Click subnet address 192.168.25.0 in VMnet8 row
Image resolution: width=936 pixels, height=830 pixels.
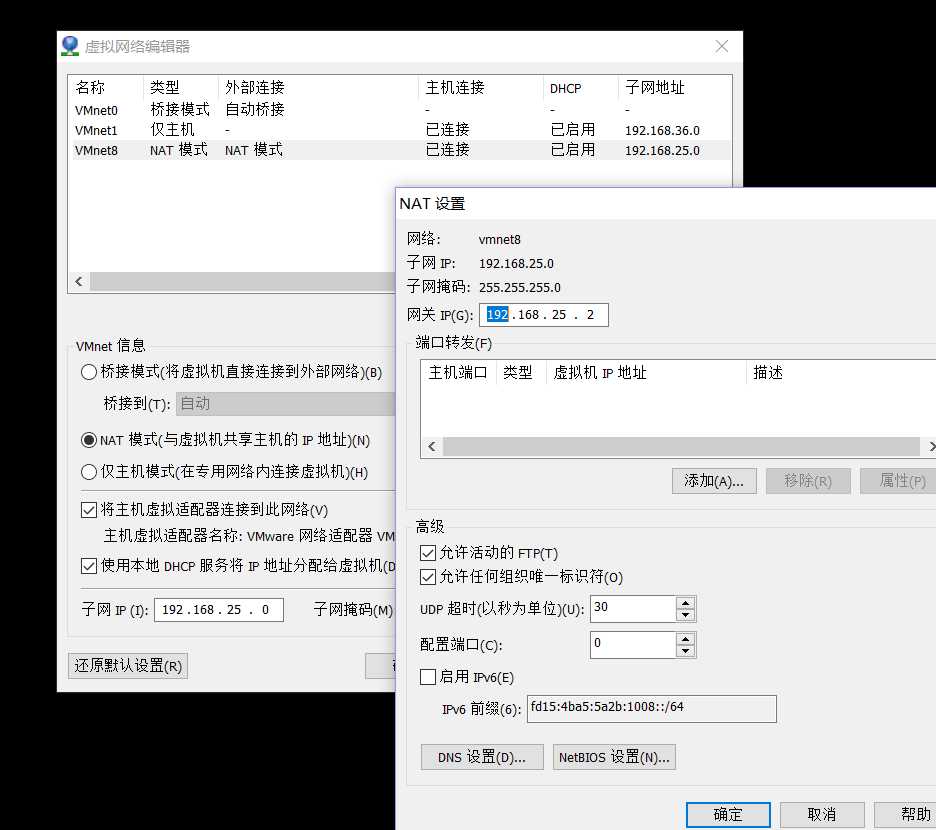click(662, 150)
